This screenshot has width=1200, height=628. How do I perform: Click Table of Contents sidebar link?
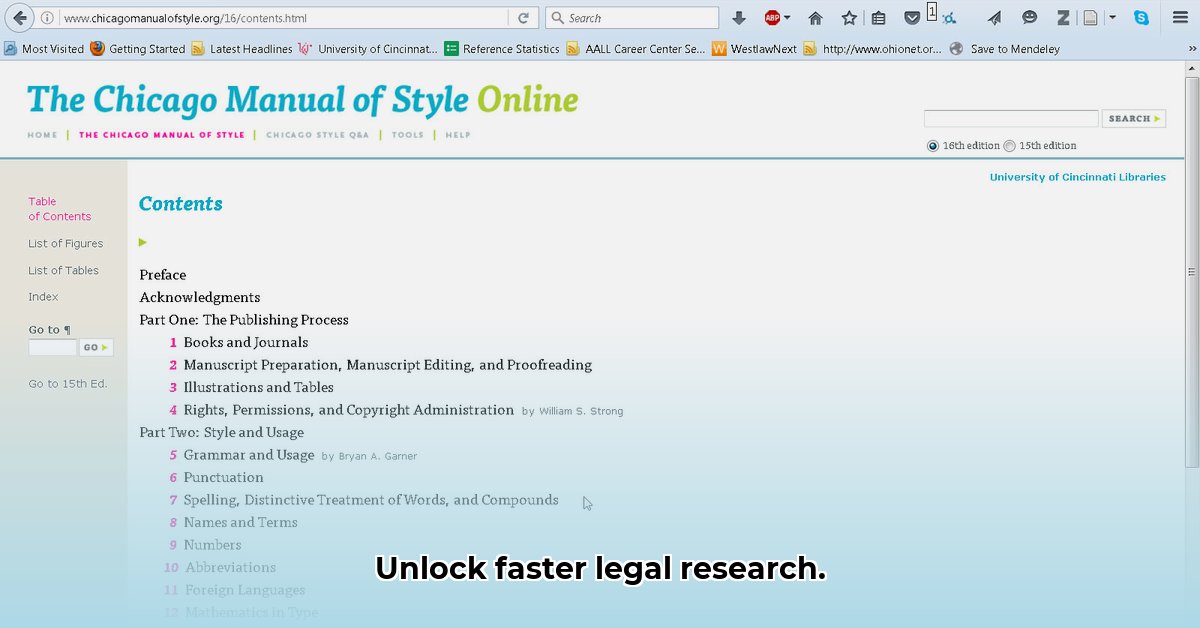[x=59, y=209]
